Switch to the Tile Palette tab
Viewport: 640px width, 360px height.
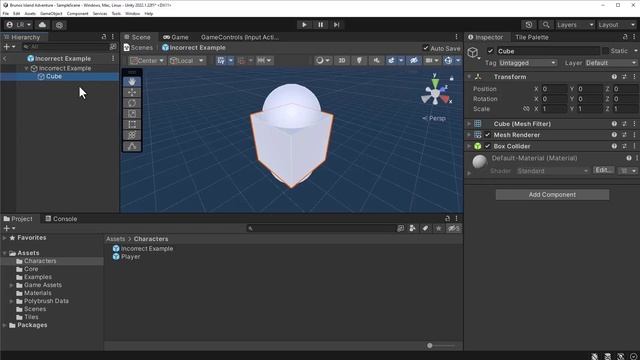pyautogui.click(x=532, y=37)
